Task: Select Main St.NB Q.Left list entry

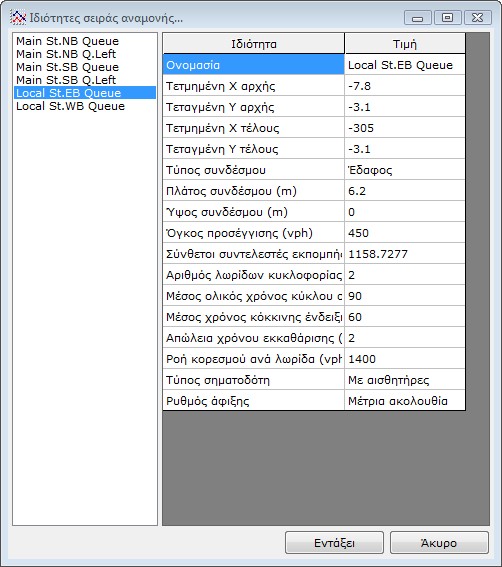Action: point(66,54)
